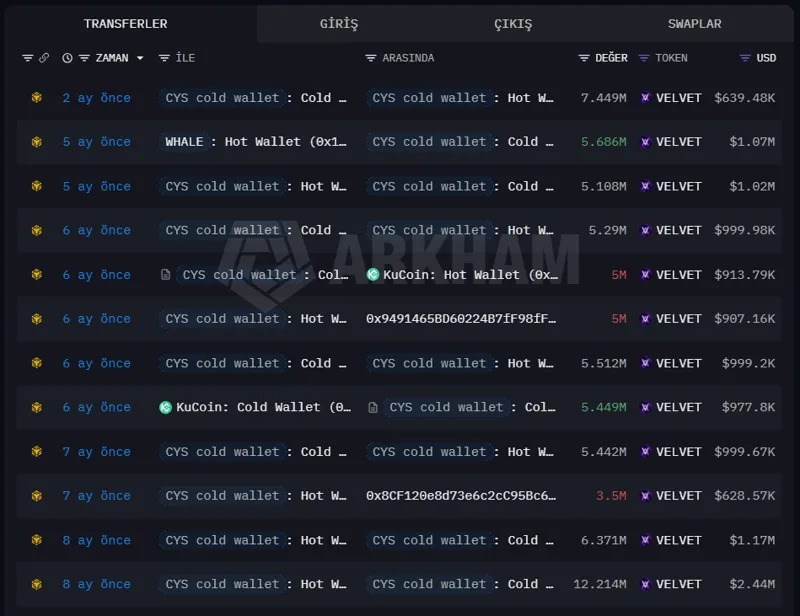Click the VELVET token icon in 7.449M row
Viewport: 800px width, 616px height.
(x=645, y=97)
